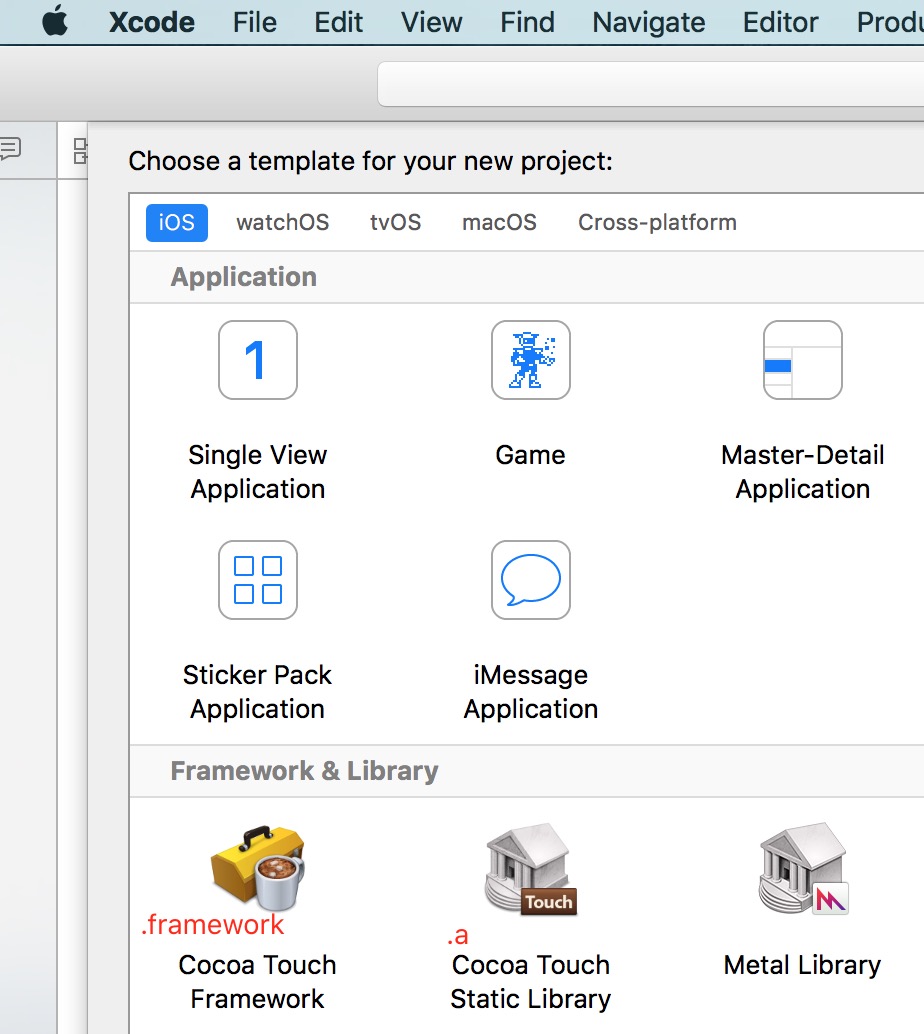
Task: Open the View menu
Action: pos(431,22)
